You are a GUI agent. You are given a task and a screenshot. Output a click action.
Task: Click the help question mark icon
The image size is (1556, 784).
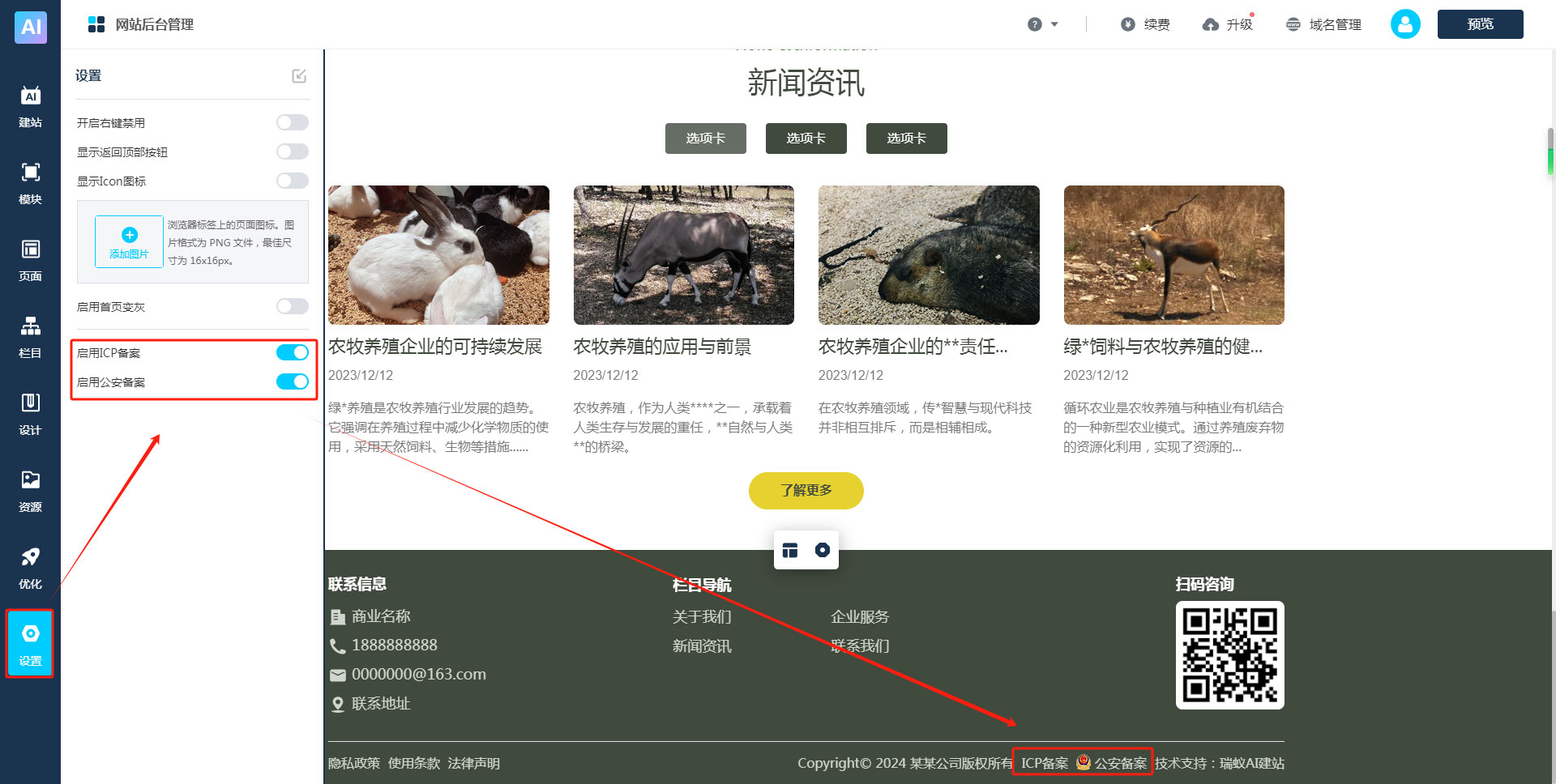coord(1035,24)
